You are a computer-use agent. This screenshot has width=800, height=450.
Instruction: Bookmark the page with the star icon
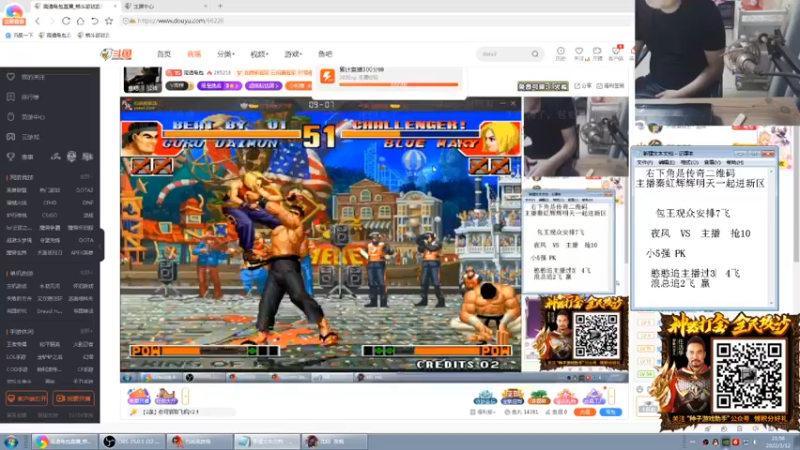click(x=109, y=21)
